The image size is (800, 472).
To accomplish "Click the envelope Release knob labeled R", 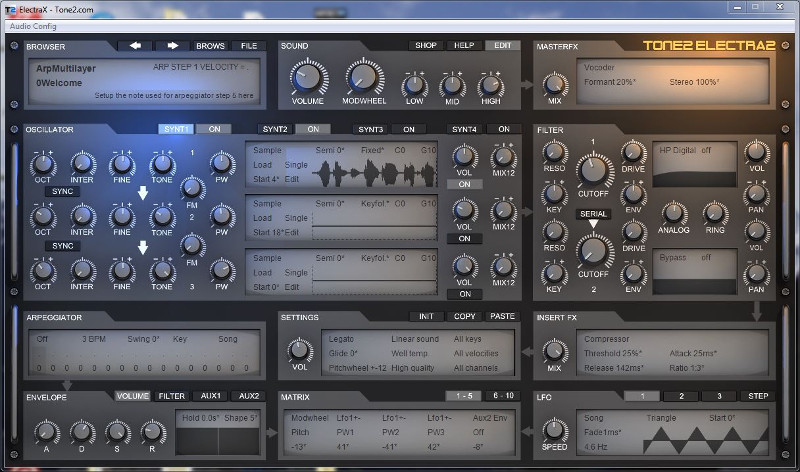I will (152, 432).
